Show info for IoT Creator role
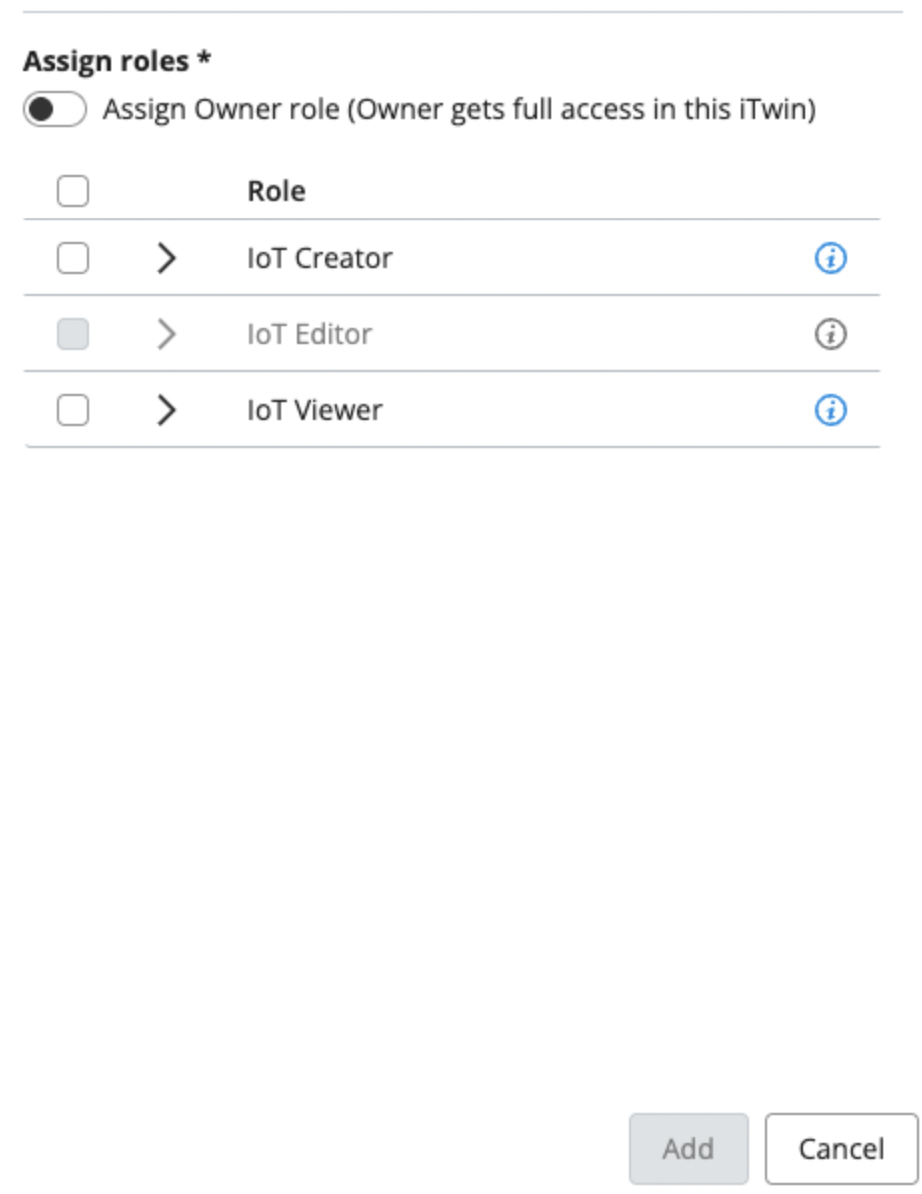Image resolution: width=922 pixels, height=1194 pixels. [830, 259]
